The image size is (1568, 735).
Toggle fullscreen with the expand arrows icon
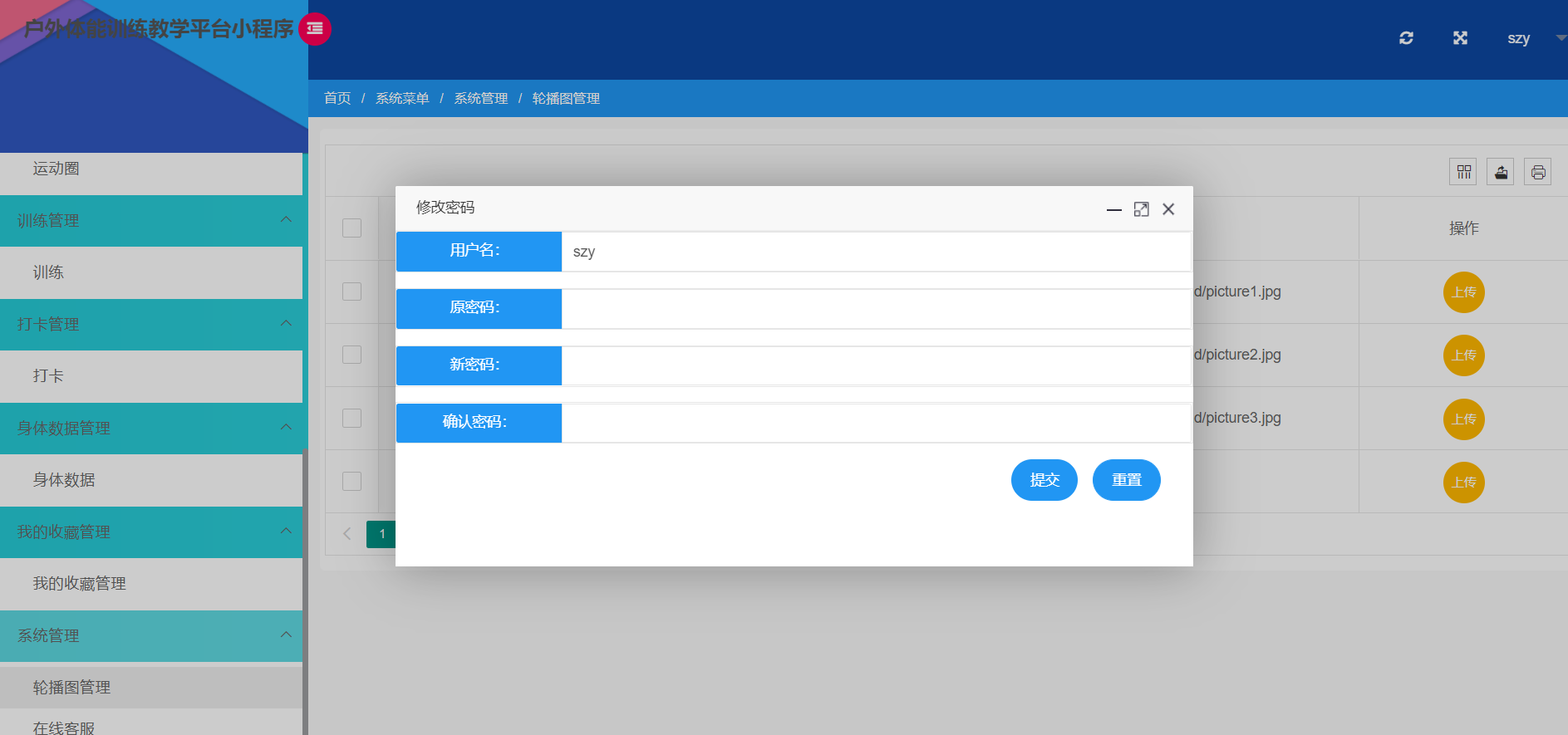coord(1460,38)
